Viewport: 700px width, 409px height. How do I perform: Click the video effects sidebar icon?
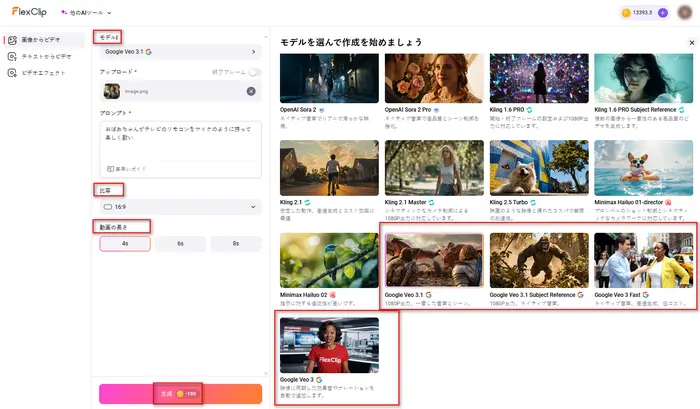coord(12,73)
